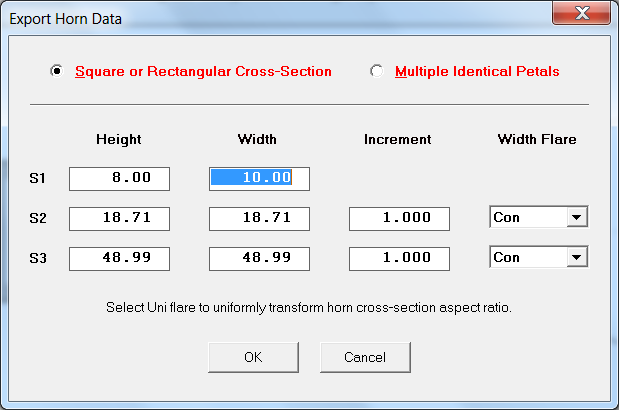The image size is (619, 410).
Task: Click the Width Flare column header
Action: coord(537,139)
